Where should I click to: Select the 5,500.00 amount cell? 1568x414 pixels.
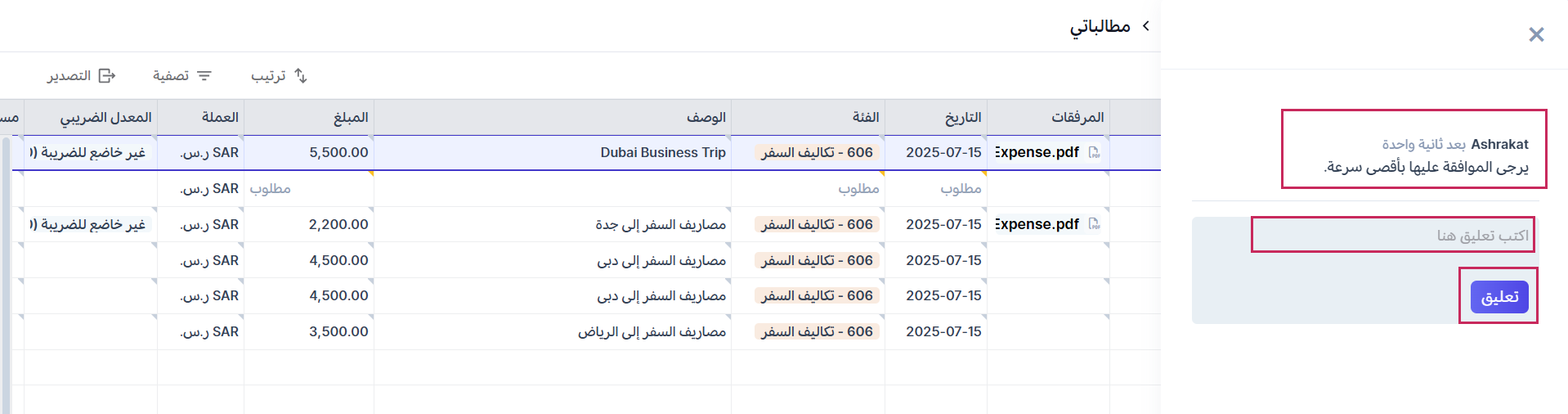[338, 153]
